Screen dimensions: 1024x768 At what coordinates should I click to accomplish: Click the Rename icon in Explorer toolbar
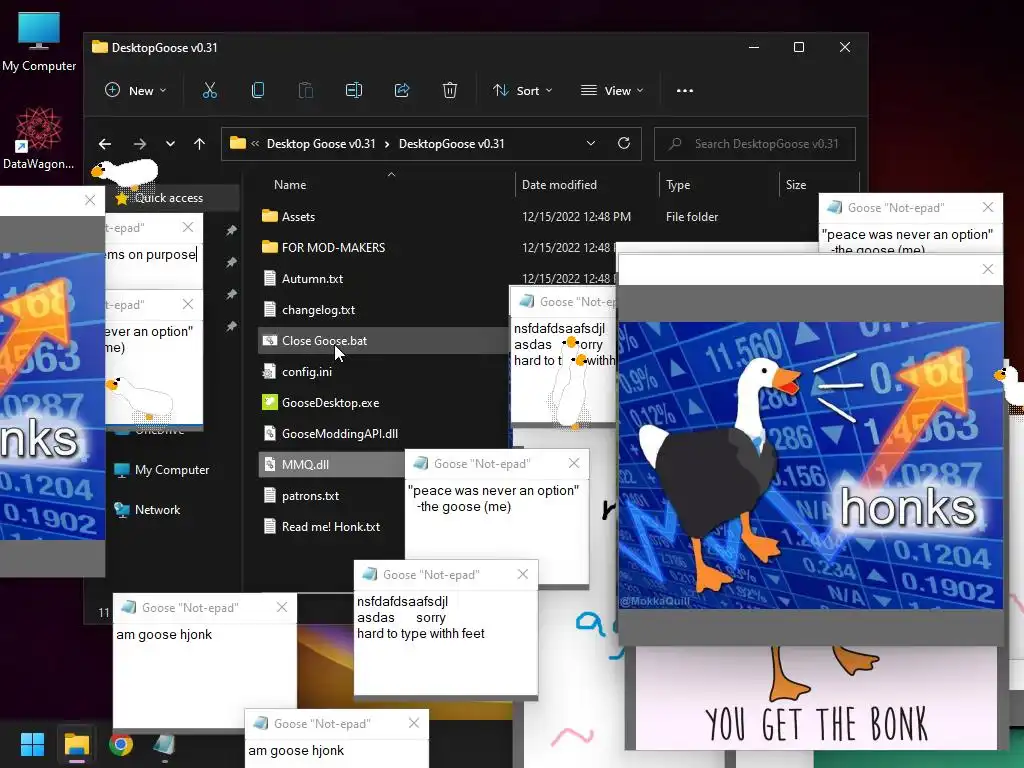tap(354, 91)
